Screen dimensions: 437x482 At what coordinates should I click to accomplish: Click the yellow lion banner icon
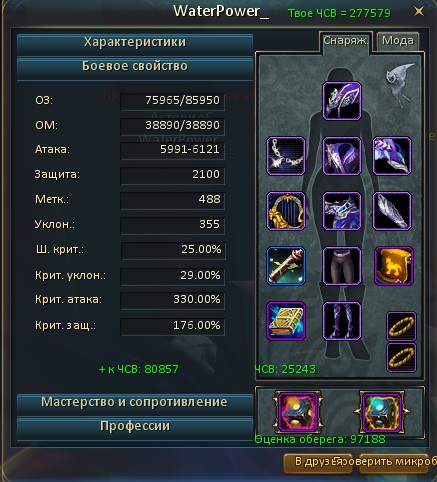coord(394,266)
